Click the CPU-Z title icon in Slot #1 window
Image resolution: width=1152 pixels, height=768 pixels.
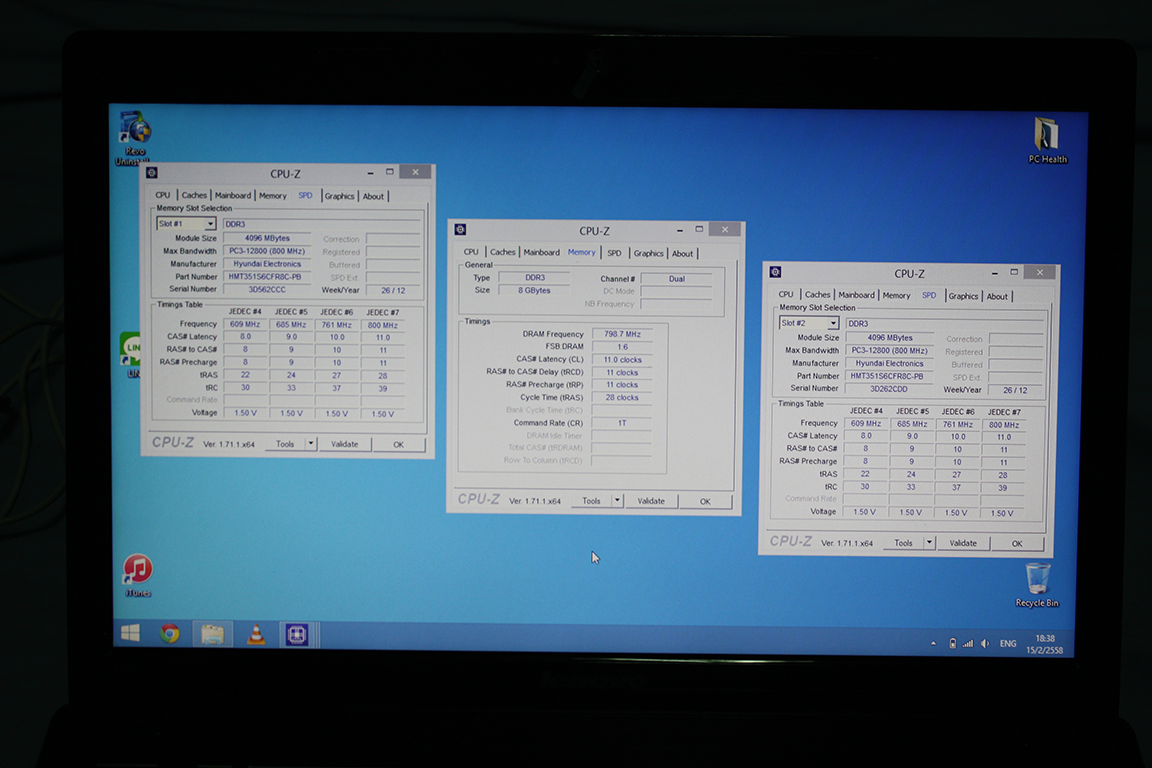click(152, 173)
